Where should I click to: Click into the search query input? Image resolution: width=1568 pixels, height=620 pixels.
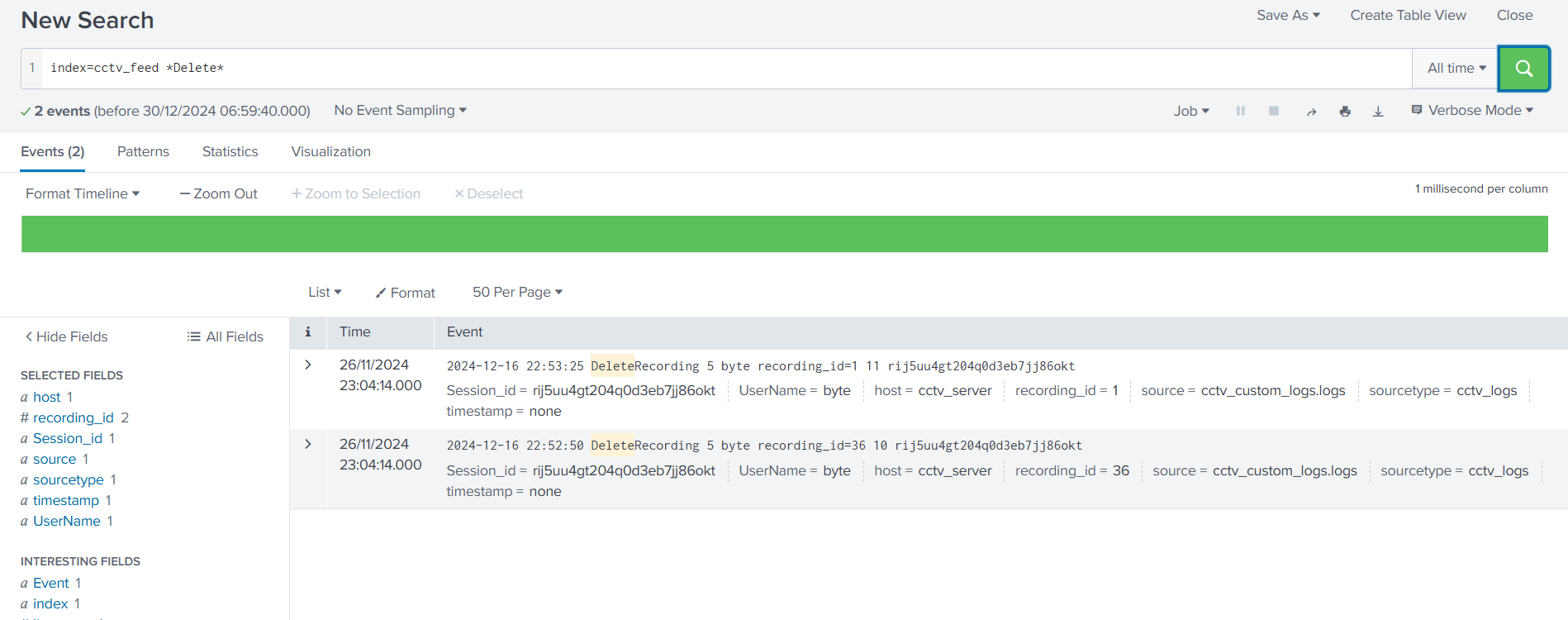click(x=727, y=69)
